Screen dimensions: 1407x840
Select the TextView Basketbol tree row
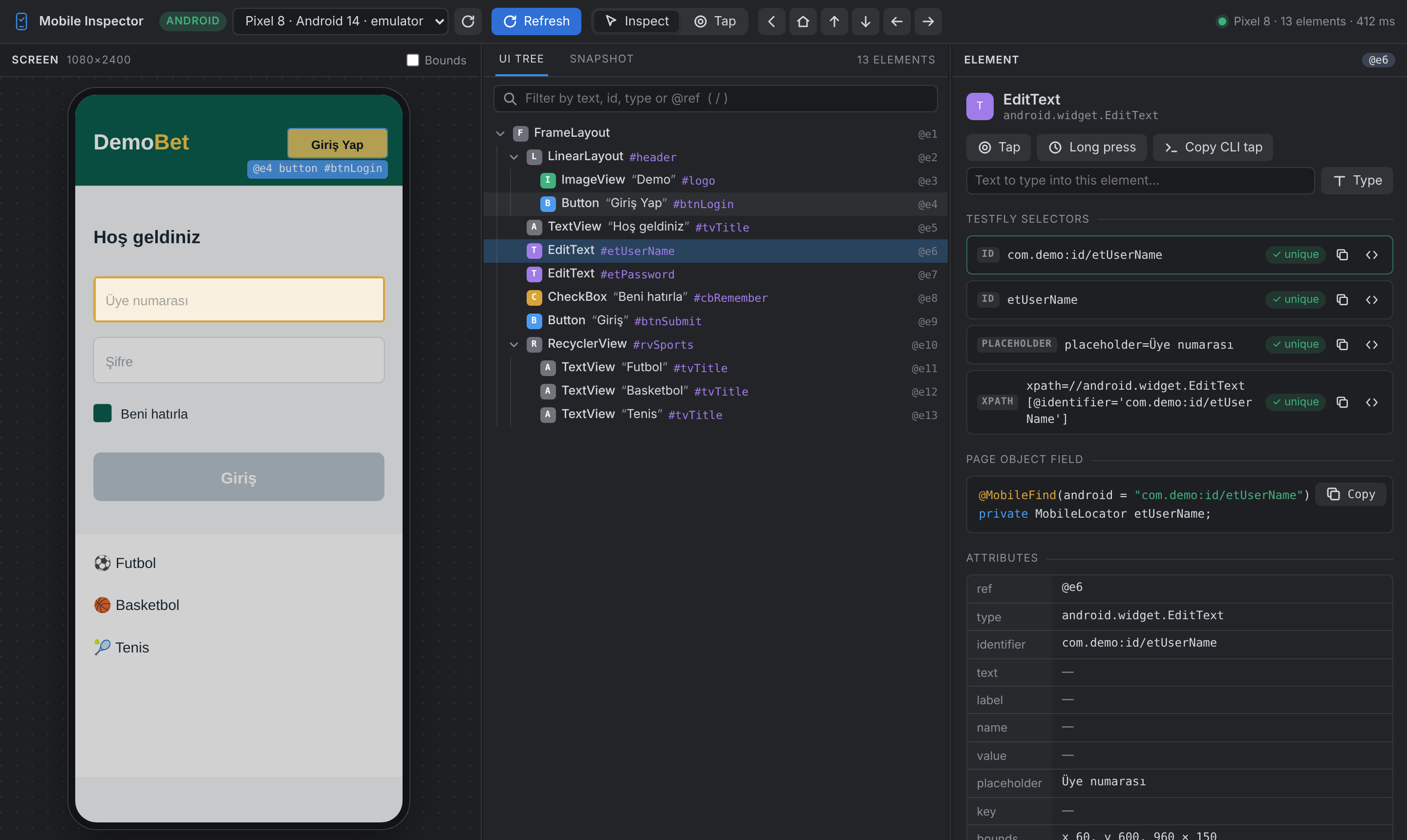tap(715, 391)
